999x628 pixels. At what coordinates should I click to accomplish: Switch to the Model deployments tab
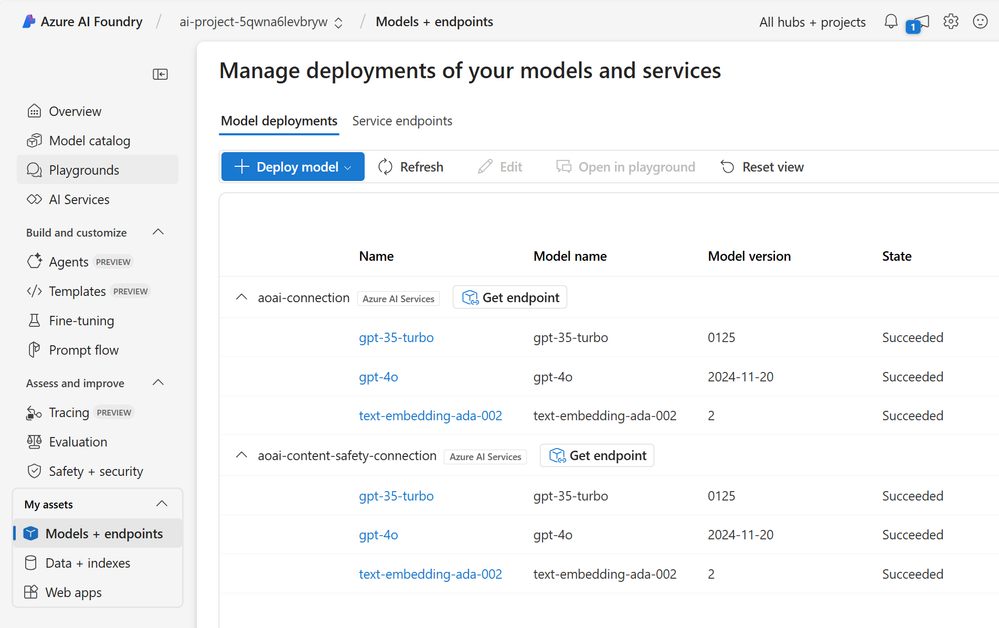[x=279, y=121]
